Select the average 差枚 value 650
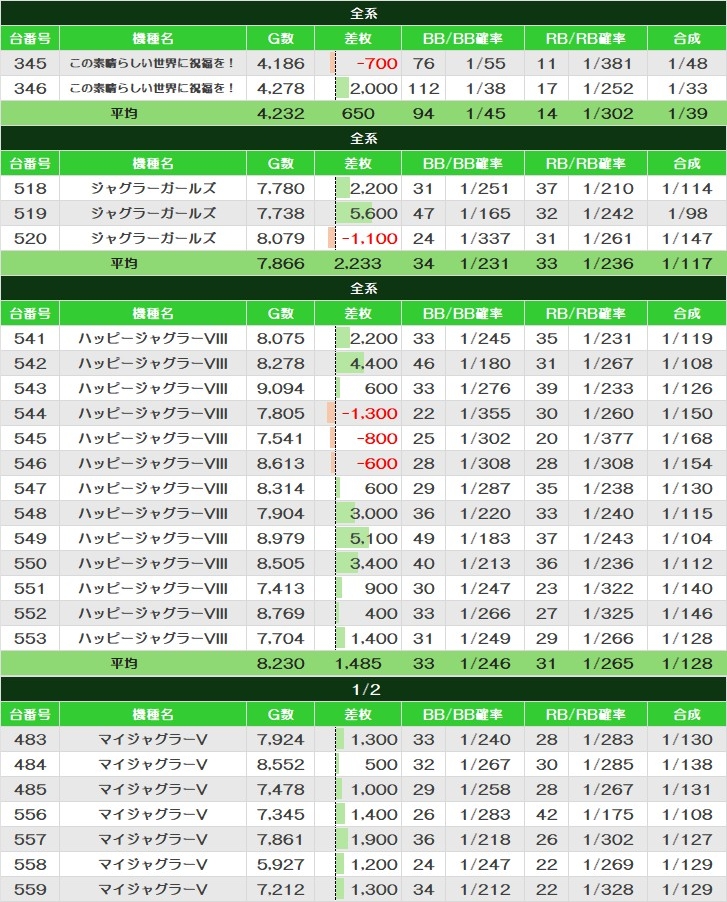 (x=358, y=113)
